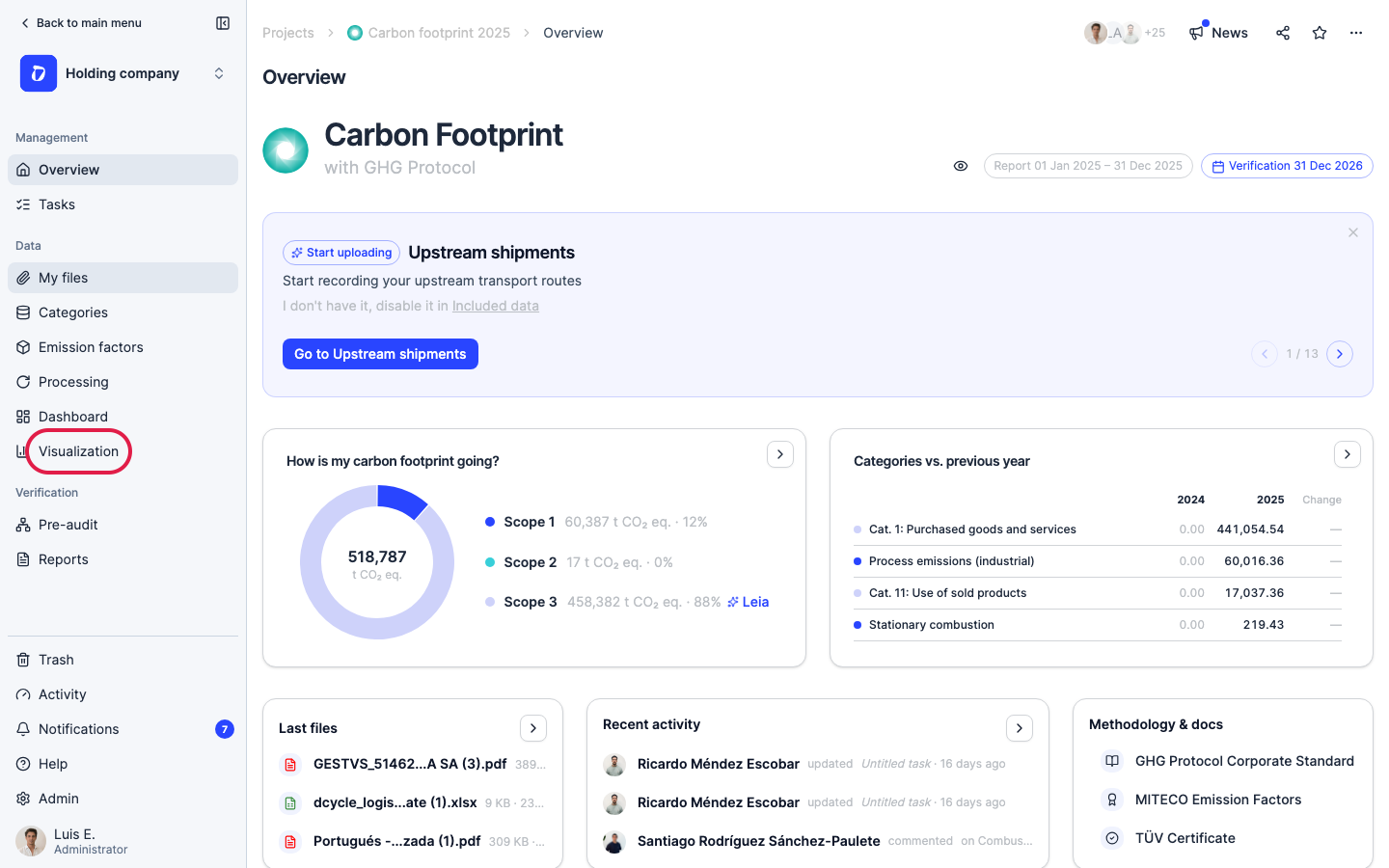The image size is (1389, 868).
Task: Open Overview in sidebar
Action: tap(123, 170)
